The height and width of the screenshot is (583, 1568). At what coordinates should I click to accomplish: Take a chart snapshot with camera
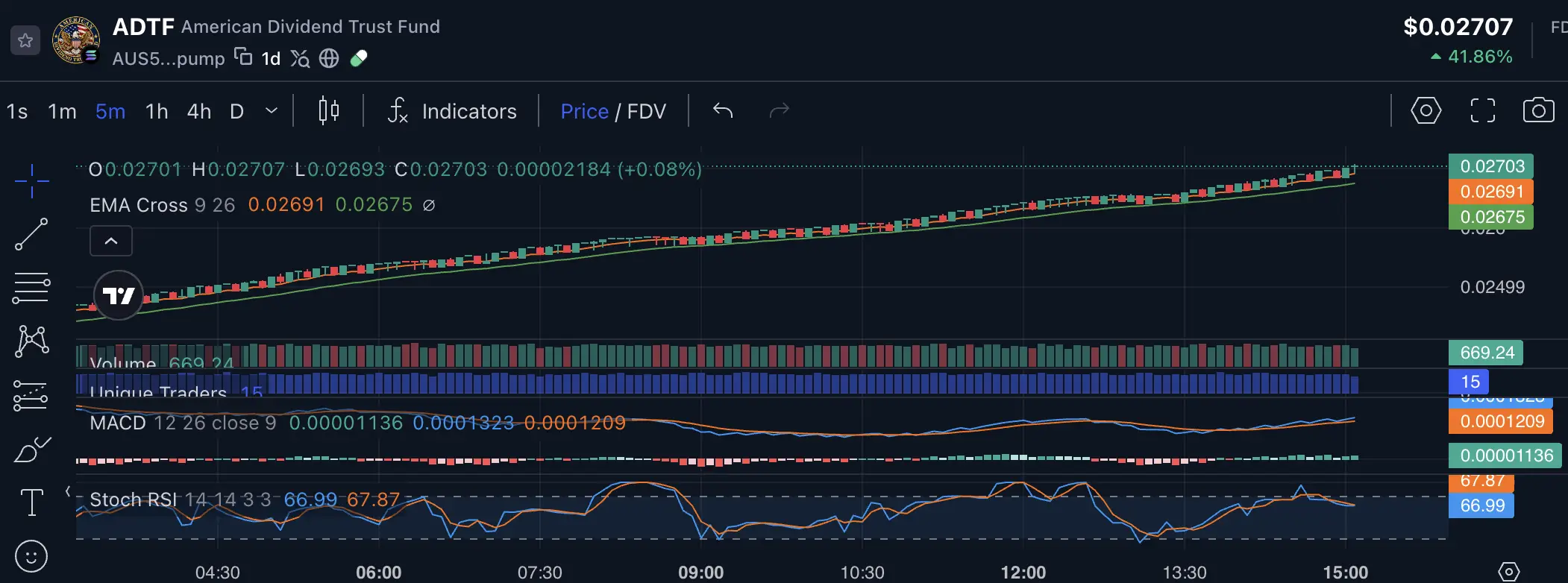click(x=1538, y=111)
